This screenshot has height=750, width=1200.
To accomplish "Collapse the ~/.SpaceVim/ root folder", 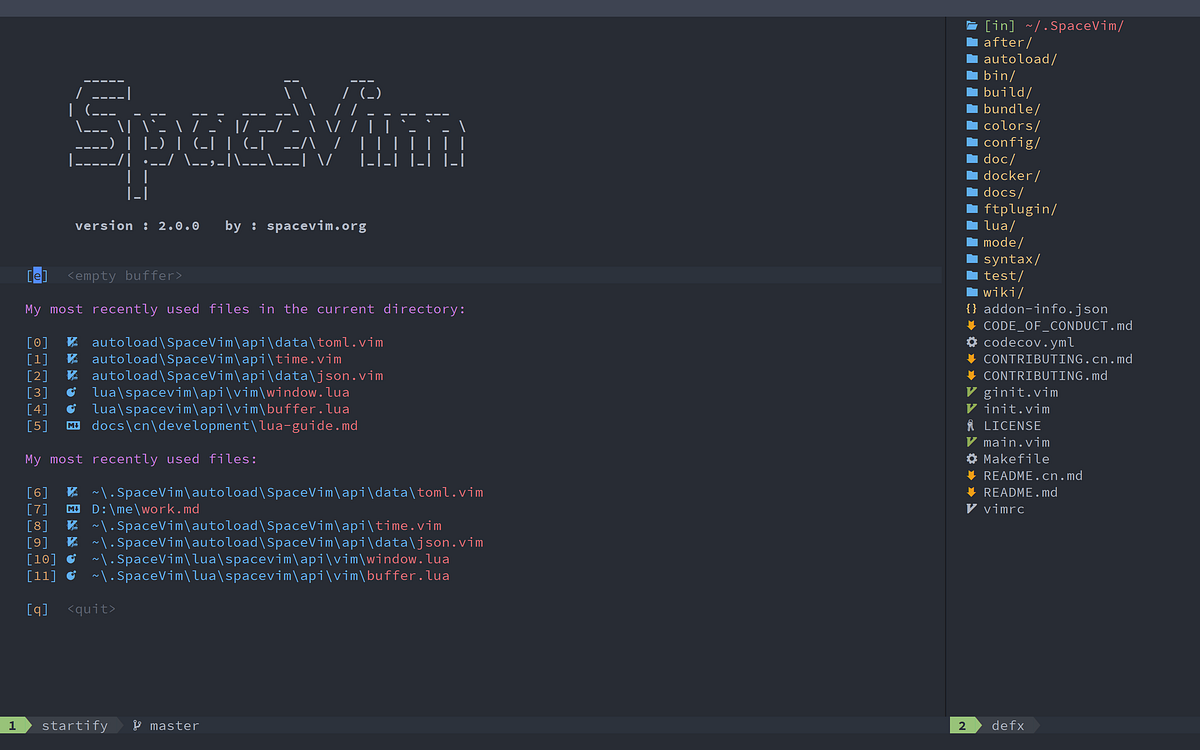I will [x=1075, y=25].
